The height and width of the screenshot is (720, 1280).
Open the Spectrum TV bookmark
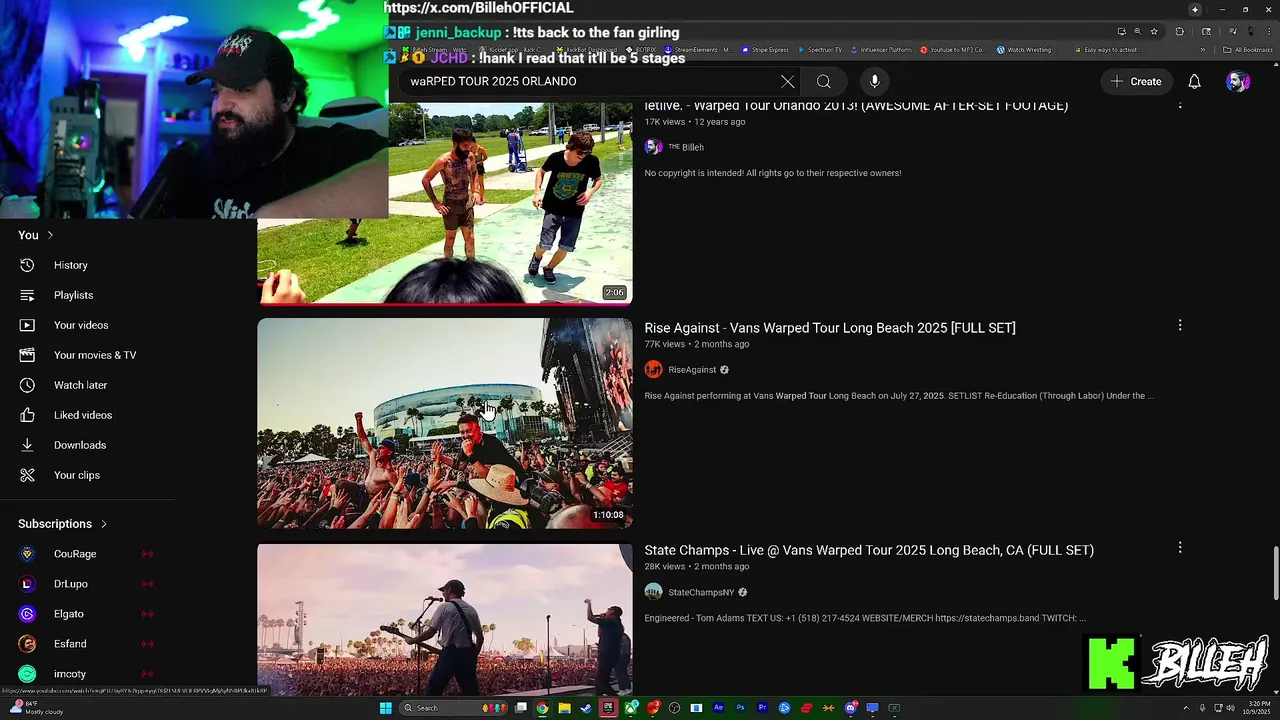coord(821,50)
